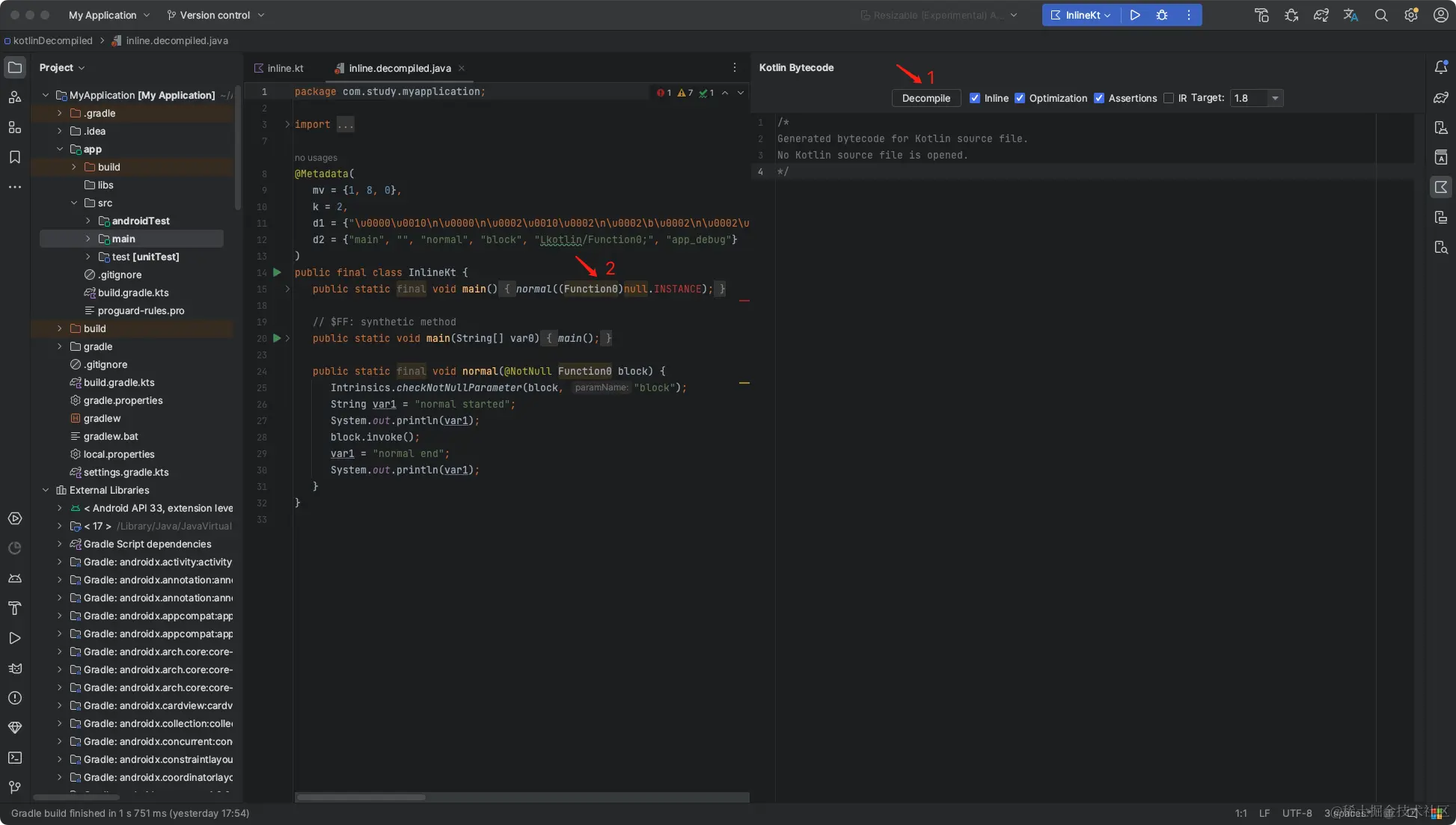1456x825 pixels.
Task: Close the inline.decompiled.java tab
Action: [462, 68]
